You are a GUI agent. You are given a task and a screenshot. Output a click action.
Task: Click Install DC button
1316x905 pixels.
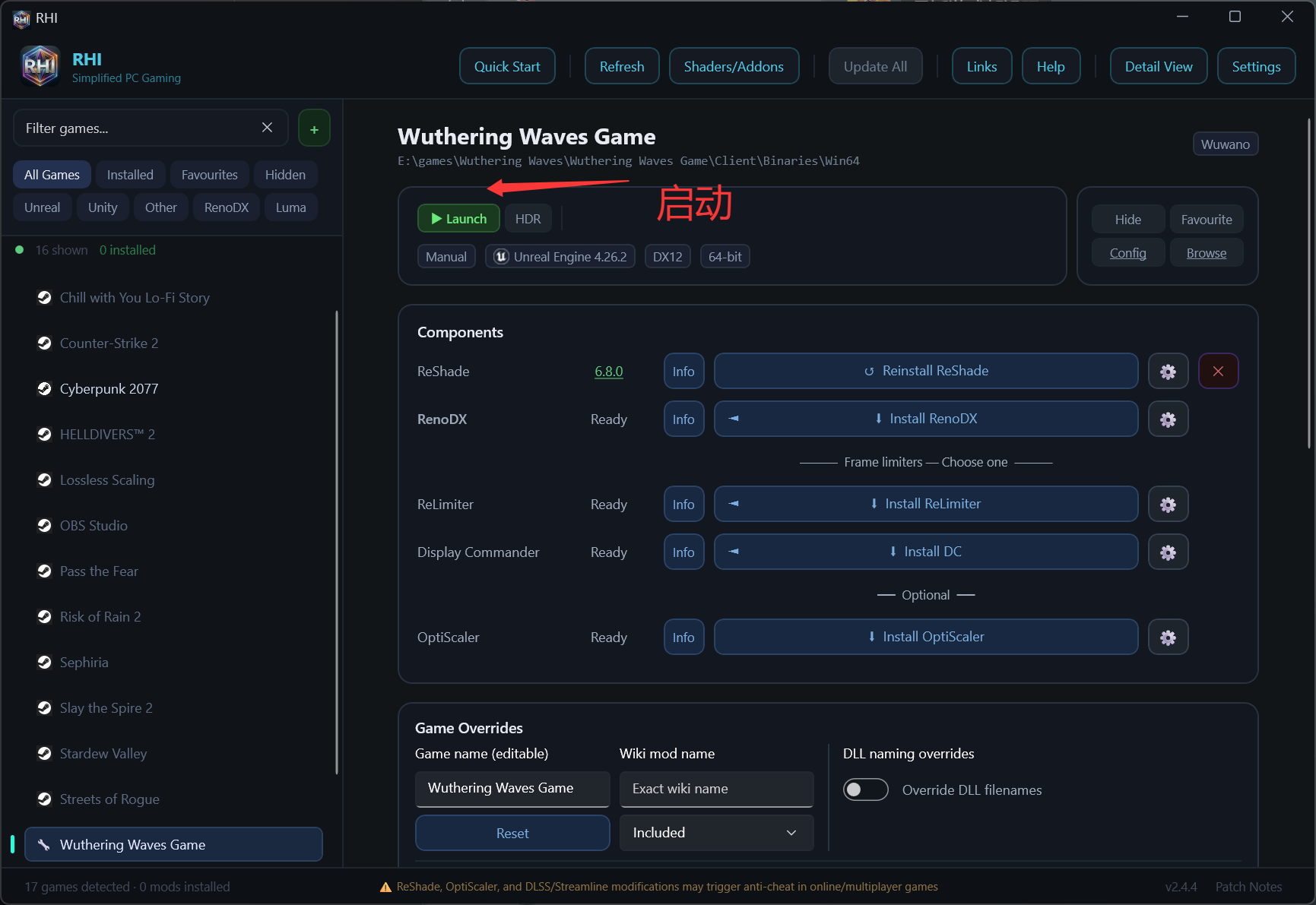(x=926, y=552)
